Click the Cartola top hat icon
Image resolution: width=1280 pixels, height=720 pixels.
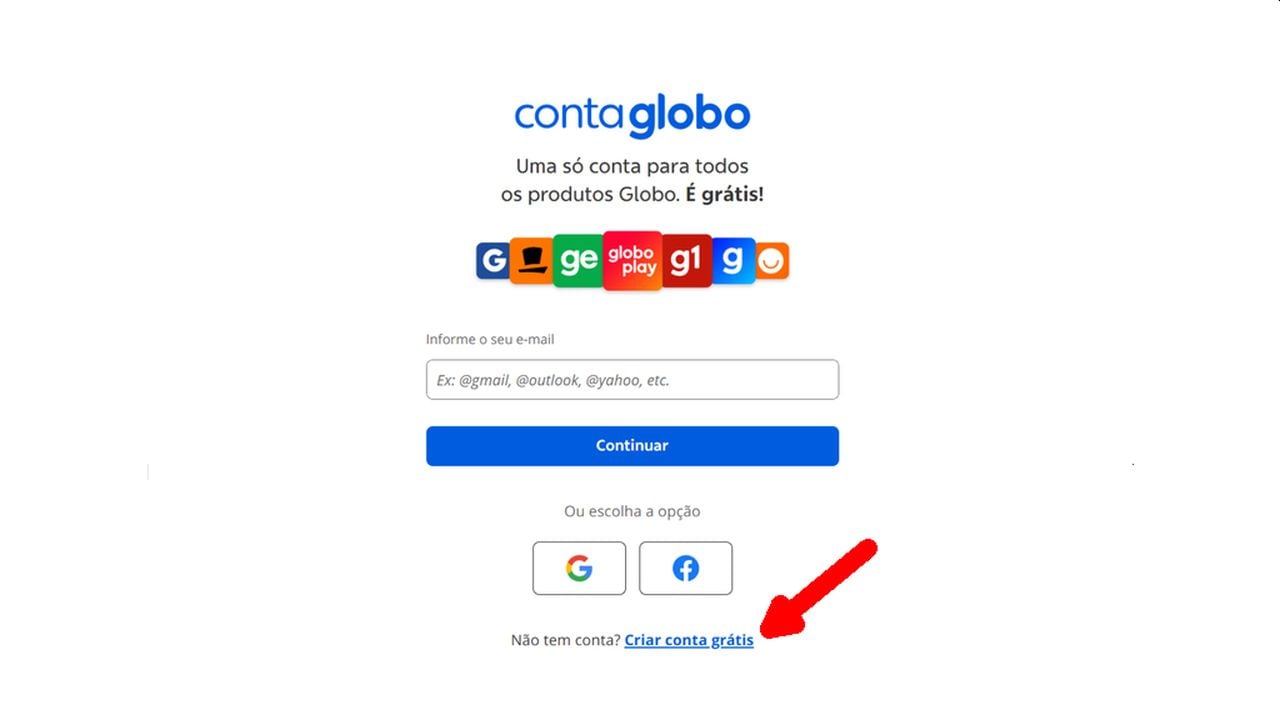pyautogui.click(x=531, y=261)
